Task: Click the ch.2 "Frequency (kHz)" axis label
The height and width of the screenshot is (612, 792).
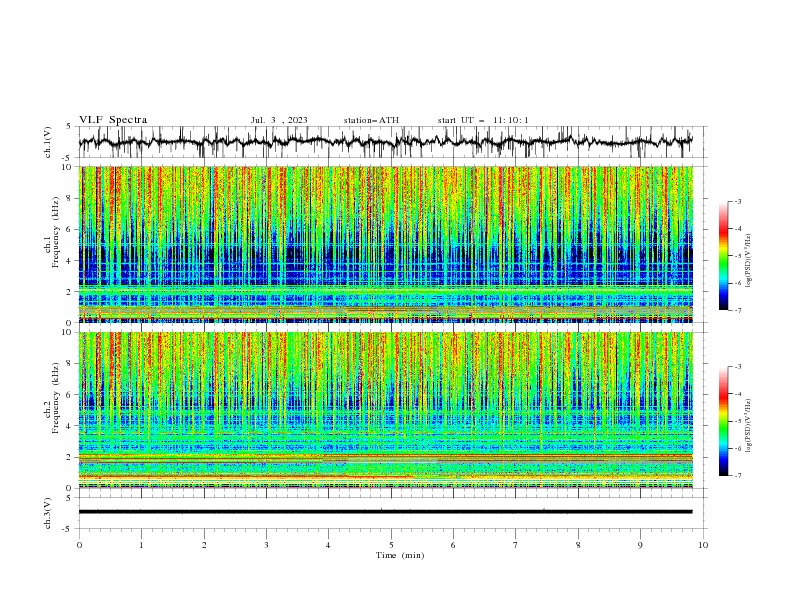Action: coord(56,397)
